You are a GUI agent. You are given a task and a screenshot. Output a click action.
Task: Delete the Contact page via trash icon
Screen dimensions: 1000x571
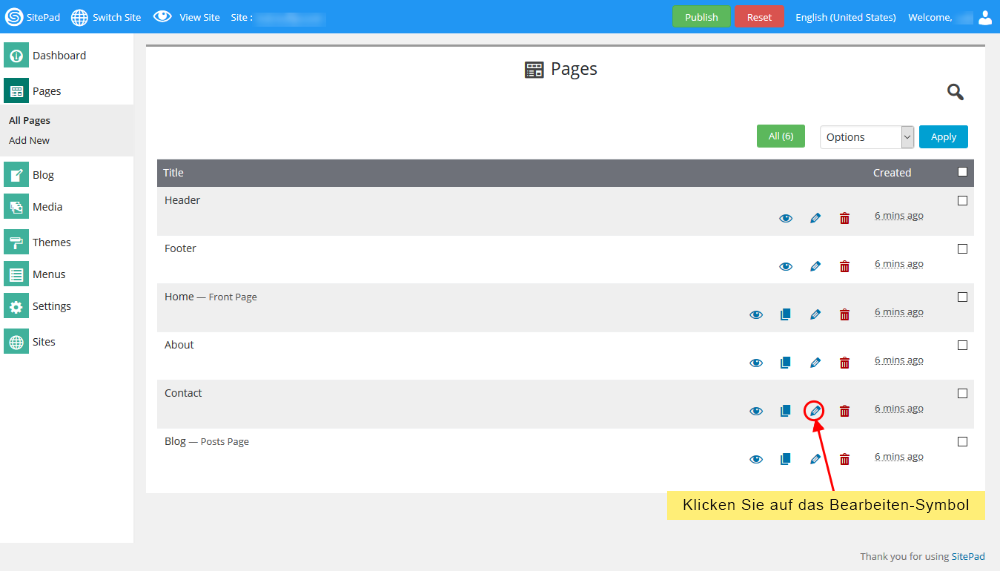pos(844,411)
